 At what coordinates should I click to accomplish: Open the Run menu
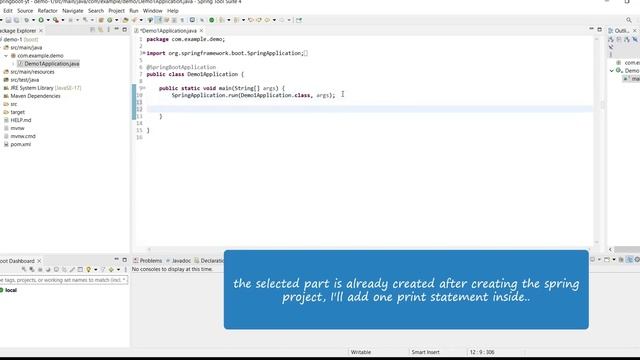134,11
